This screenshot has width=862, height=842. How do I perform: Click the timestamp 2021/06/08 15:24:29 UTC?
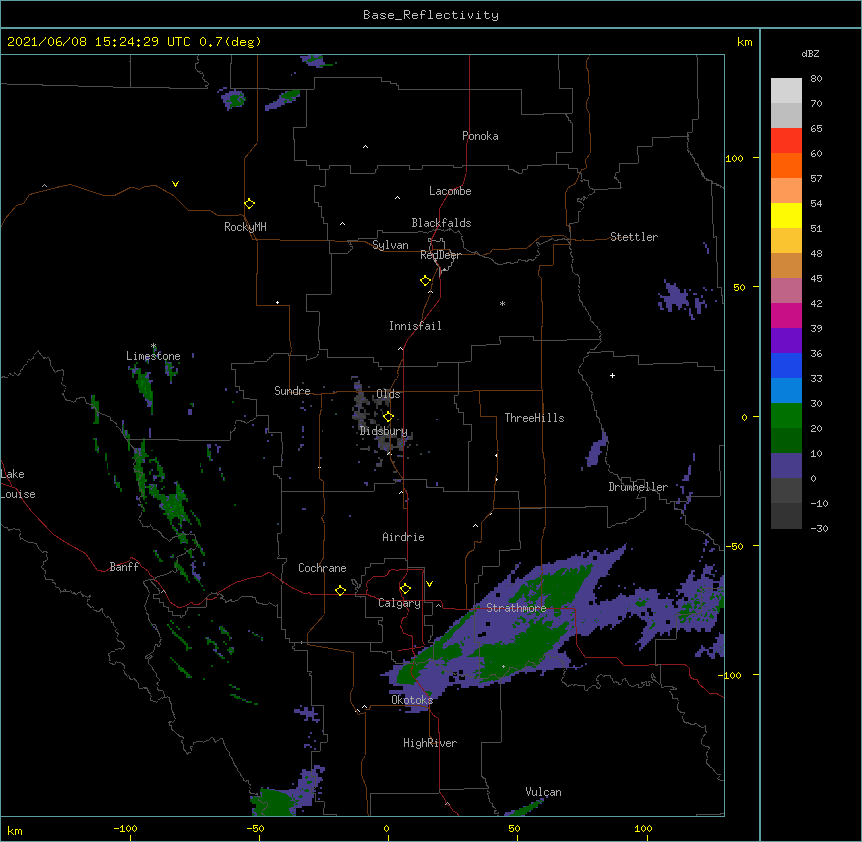coord(99,42)
